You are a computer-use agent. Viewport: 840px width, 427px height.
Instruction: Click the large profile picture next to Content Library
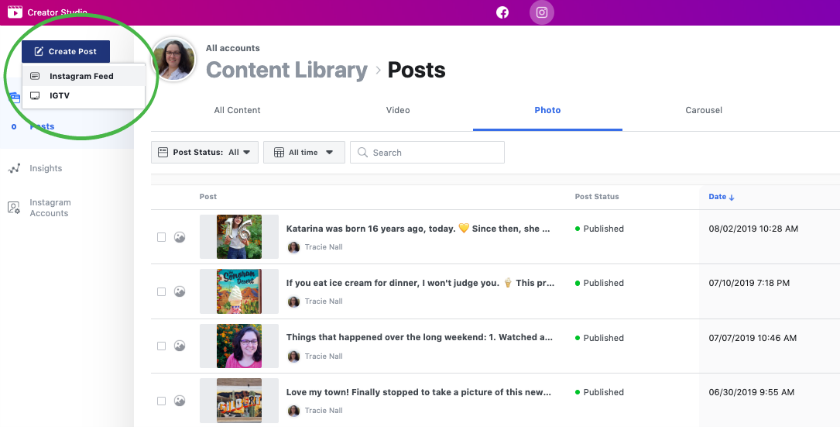[174, 59]
